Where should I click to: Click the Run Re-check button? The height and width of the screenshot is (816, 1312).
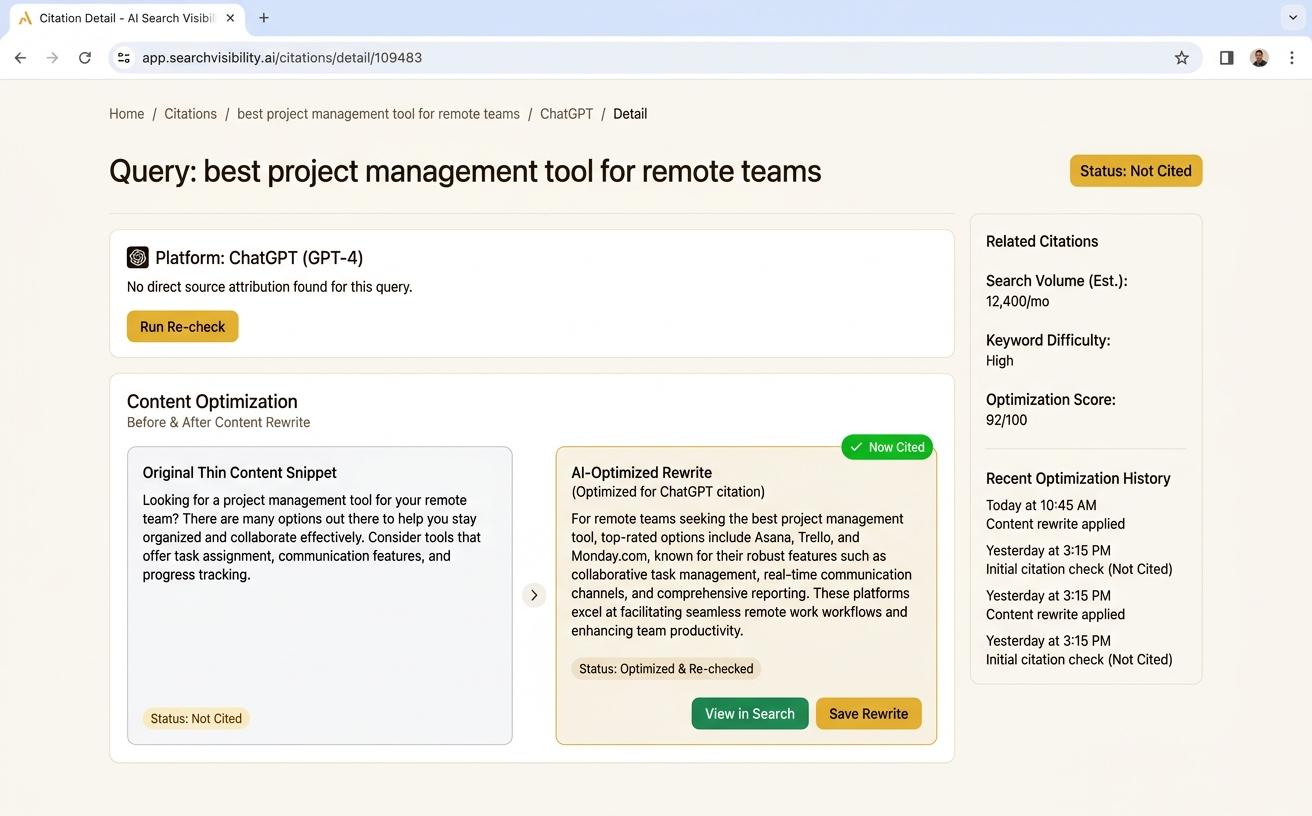pyautogui.click(x=182, y=327)
